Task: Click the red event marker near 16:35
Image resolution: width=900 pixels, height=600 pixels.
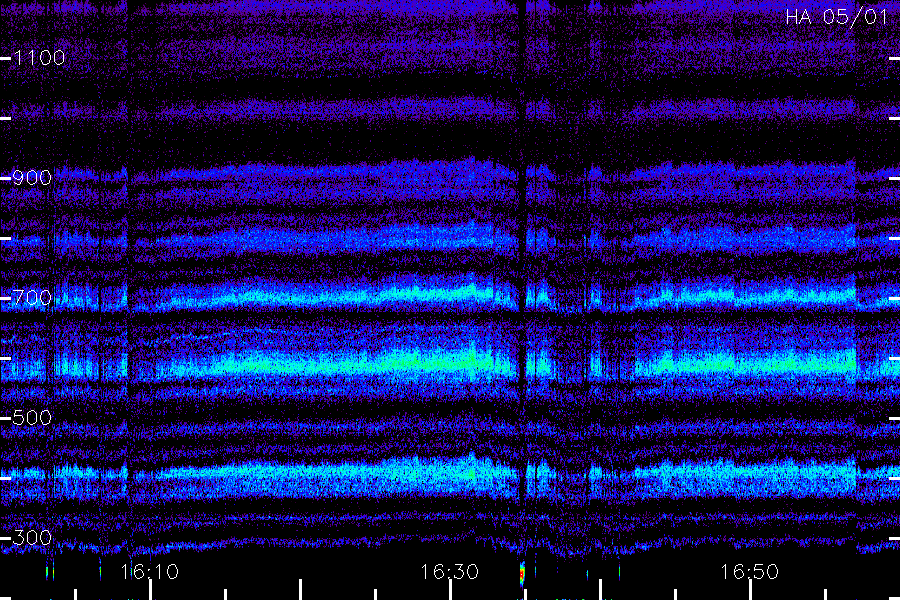Action: (522, 574)
